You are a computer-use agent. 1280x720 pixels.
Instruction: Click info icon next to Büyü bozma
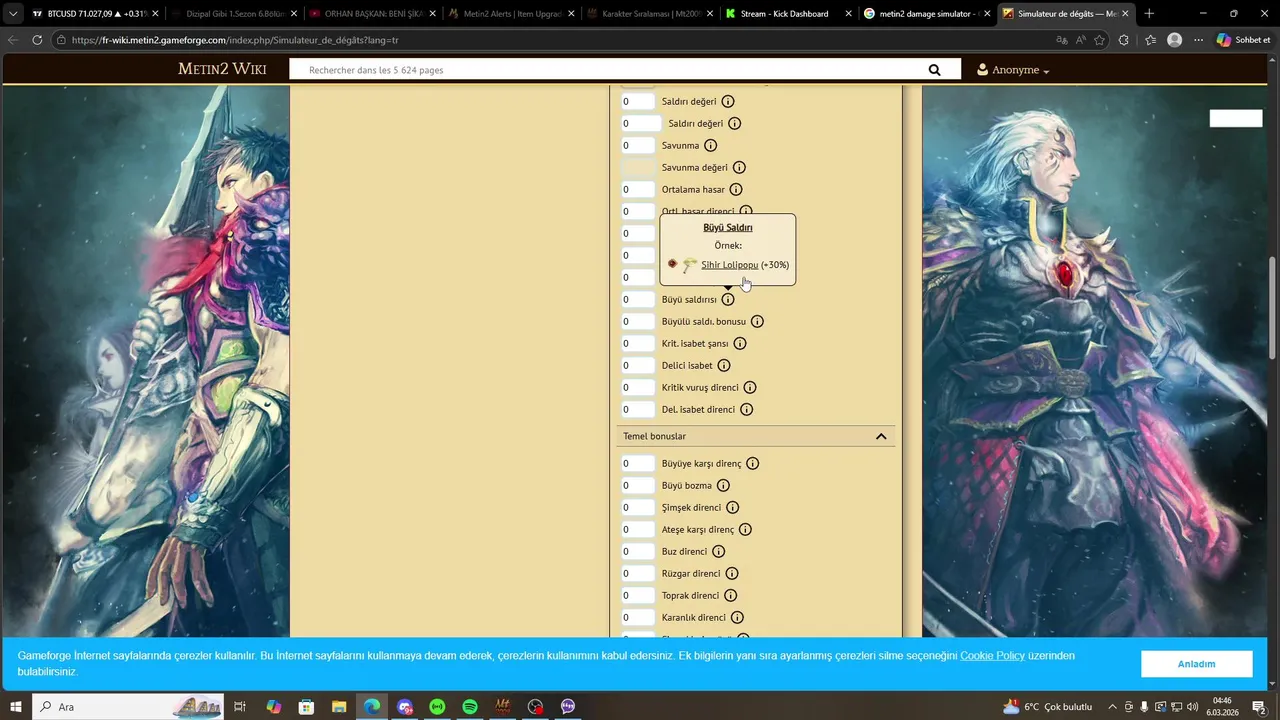click(x=723, y=486)
